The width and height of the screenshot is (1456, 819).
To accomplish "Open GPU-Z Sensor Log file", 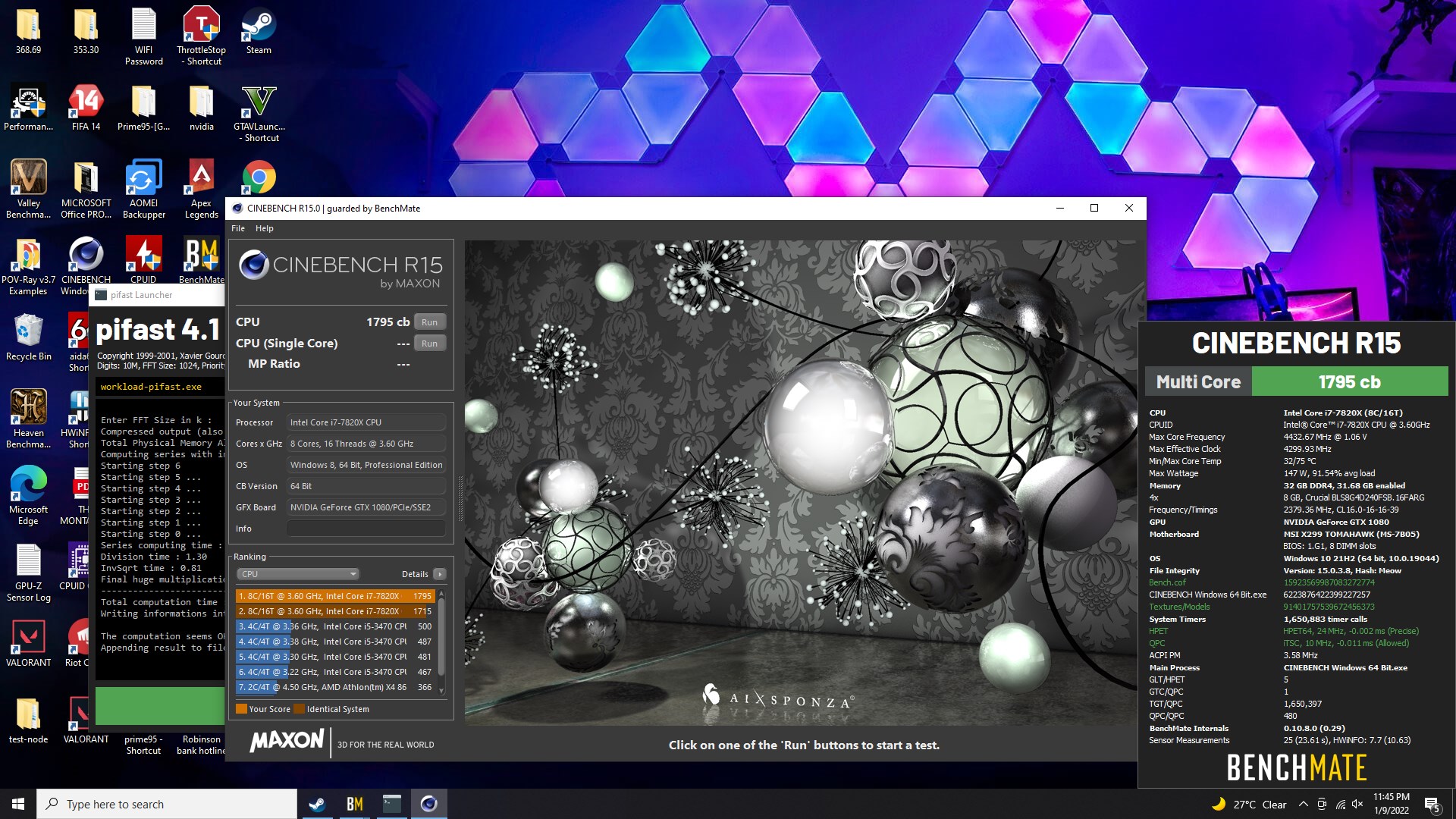I will point(28,573).
